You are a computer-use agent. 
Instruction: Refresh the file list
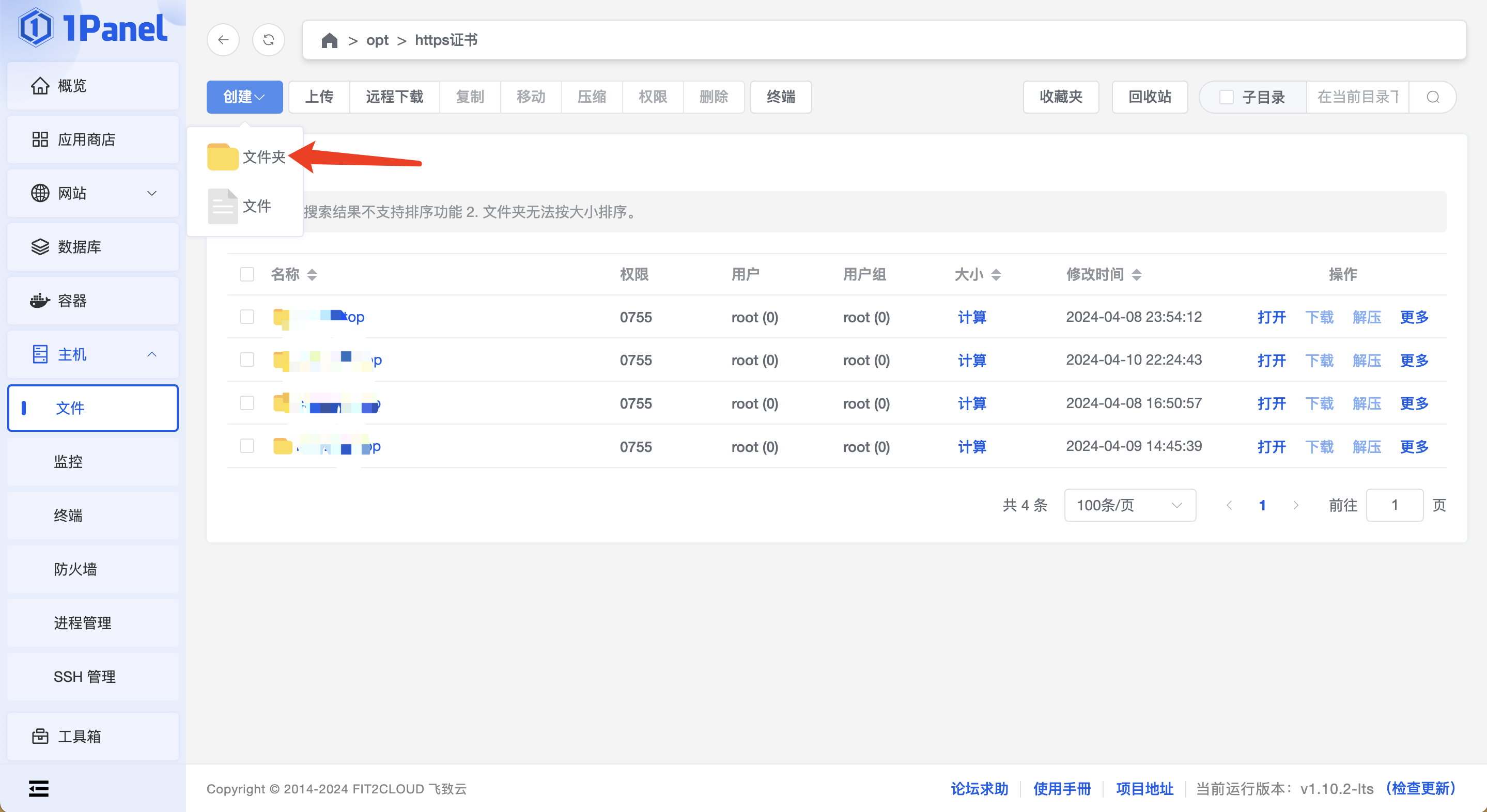pos(269,40)
